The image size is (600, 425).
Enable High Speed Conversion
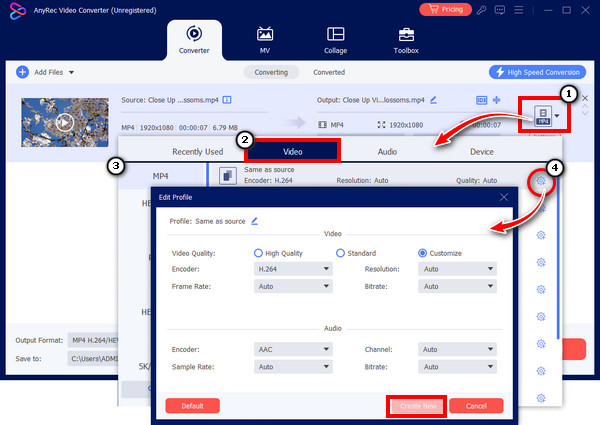(537, 72)
